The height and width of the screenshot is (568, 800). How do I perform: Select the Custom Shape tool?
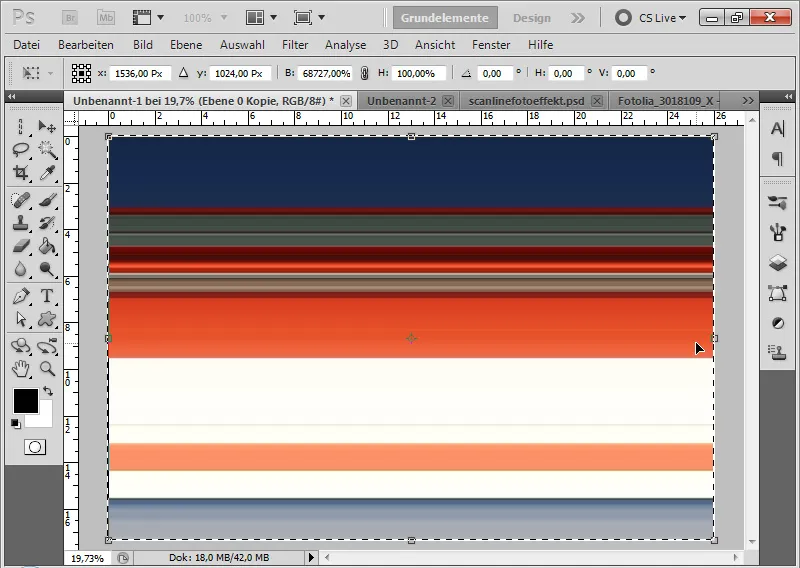[47, 319]
